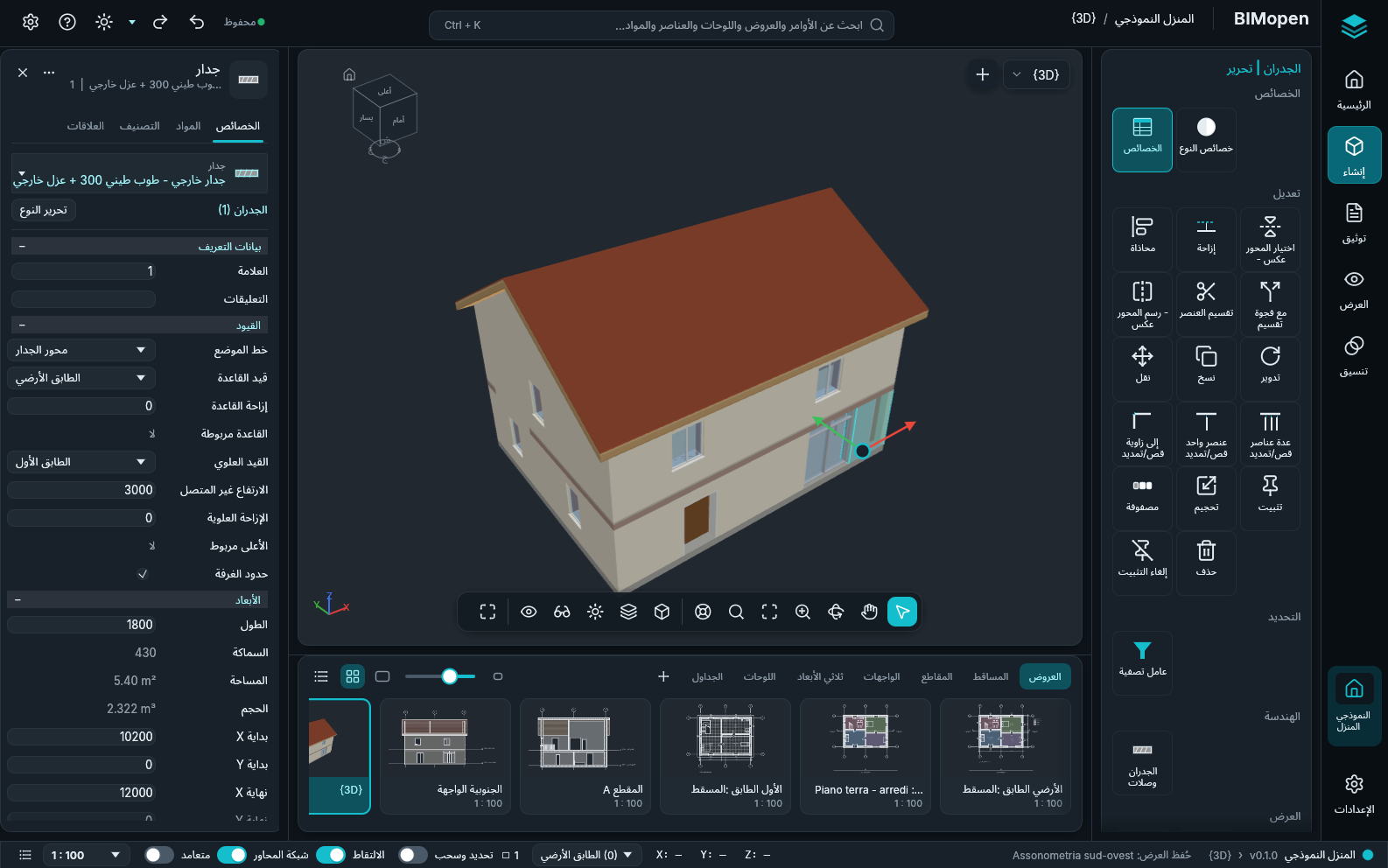Switch to the المواد tab
This screenshot has height=868, width=1388.
pos(188,126)
